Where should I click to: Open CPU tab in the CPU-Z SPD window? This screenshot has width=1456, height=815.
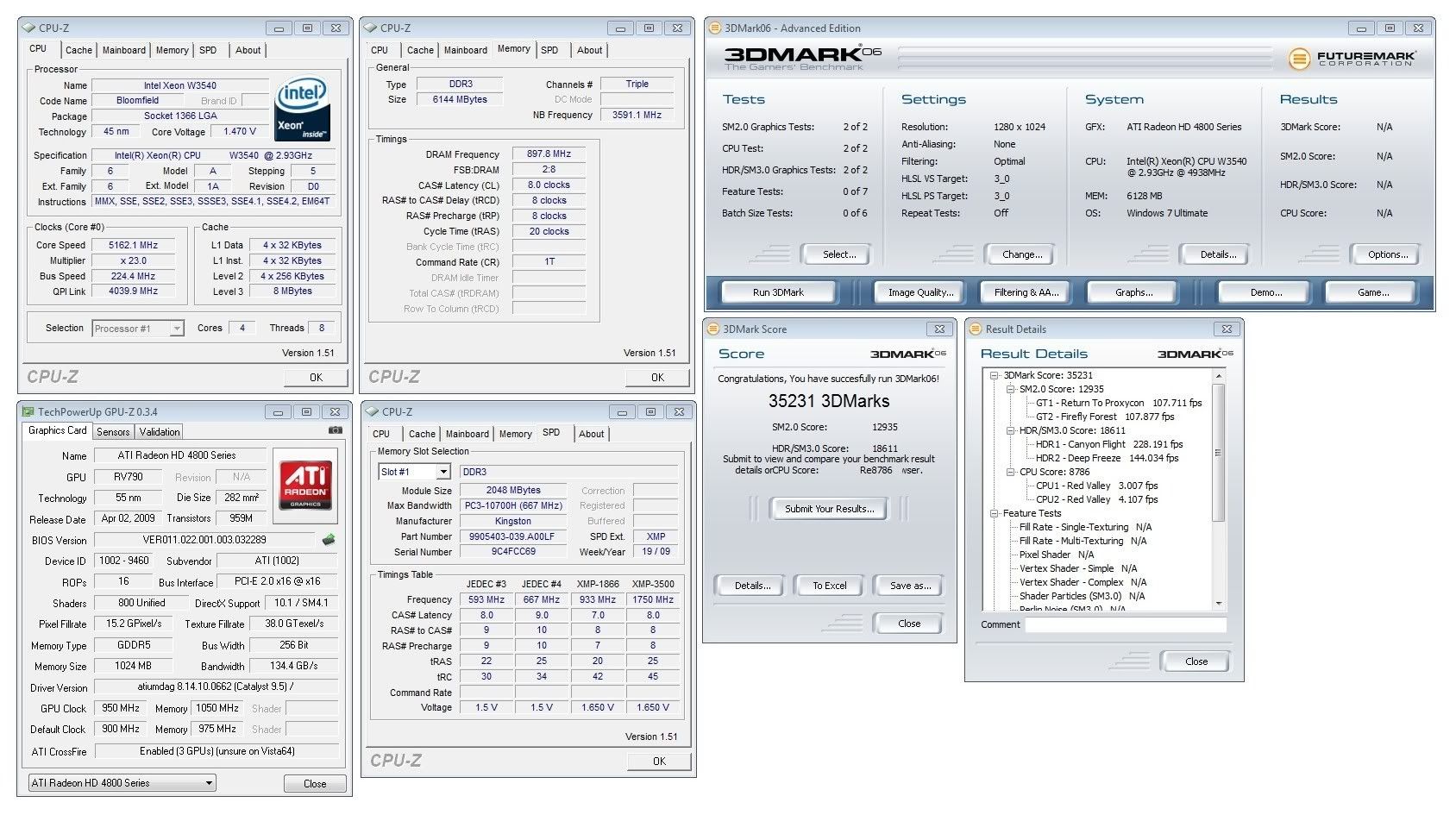pyautogui.click(x=381, y=434)
